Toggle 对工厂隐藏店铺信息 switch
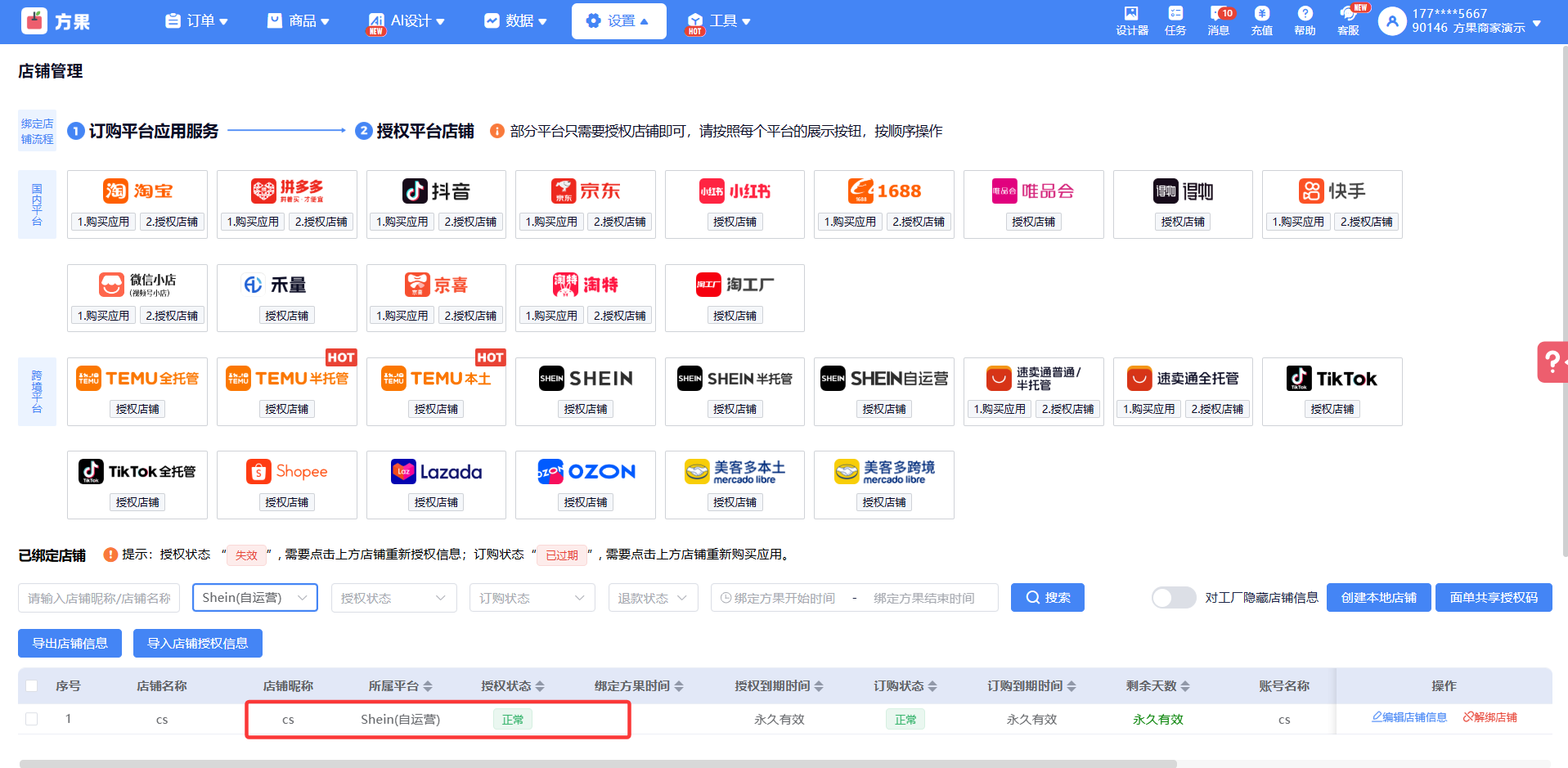The width and height of the screenshot is (1568, 768). pos(1173,598)
